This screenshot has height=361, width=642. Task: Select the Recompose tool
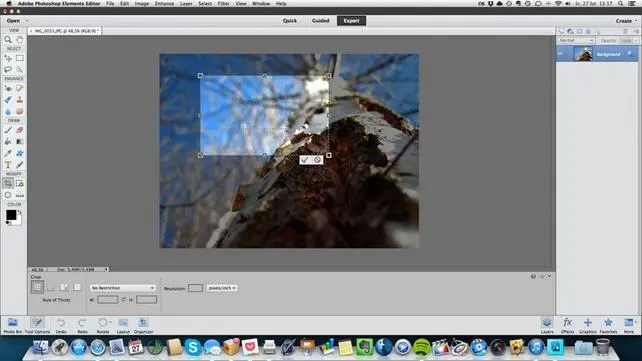click(20, 183)
